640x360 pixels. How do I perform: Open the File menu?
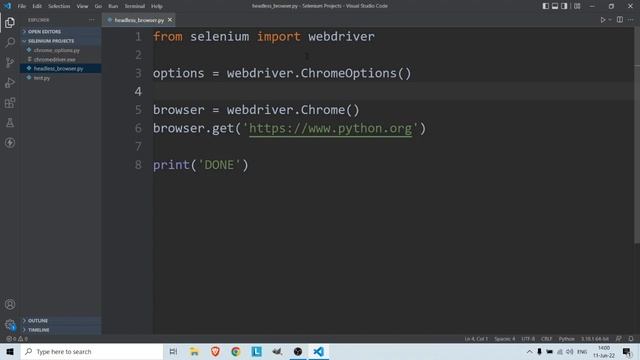coord(22,6)
